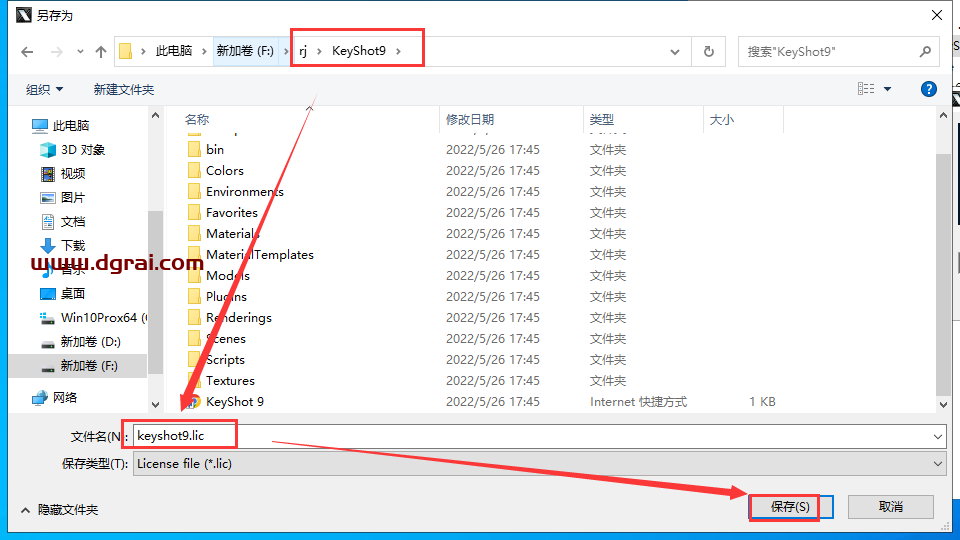This screenshot has height=540, width=960.
Task: Click the 取消 button
Action: [x=891, y=507]
